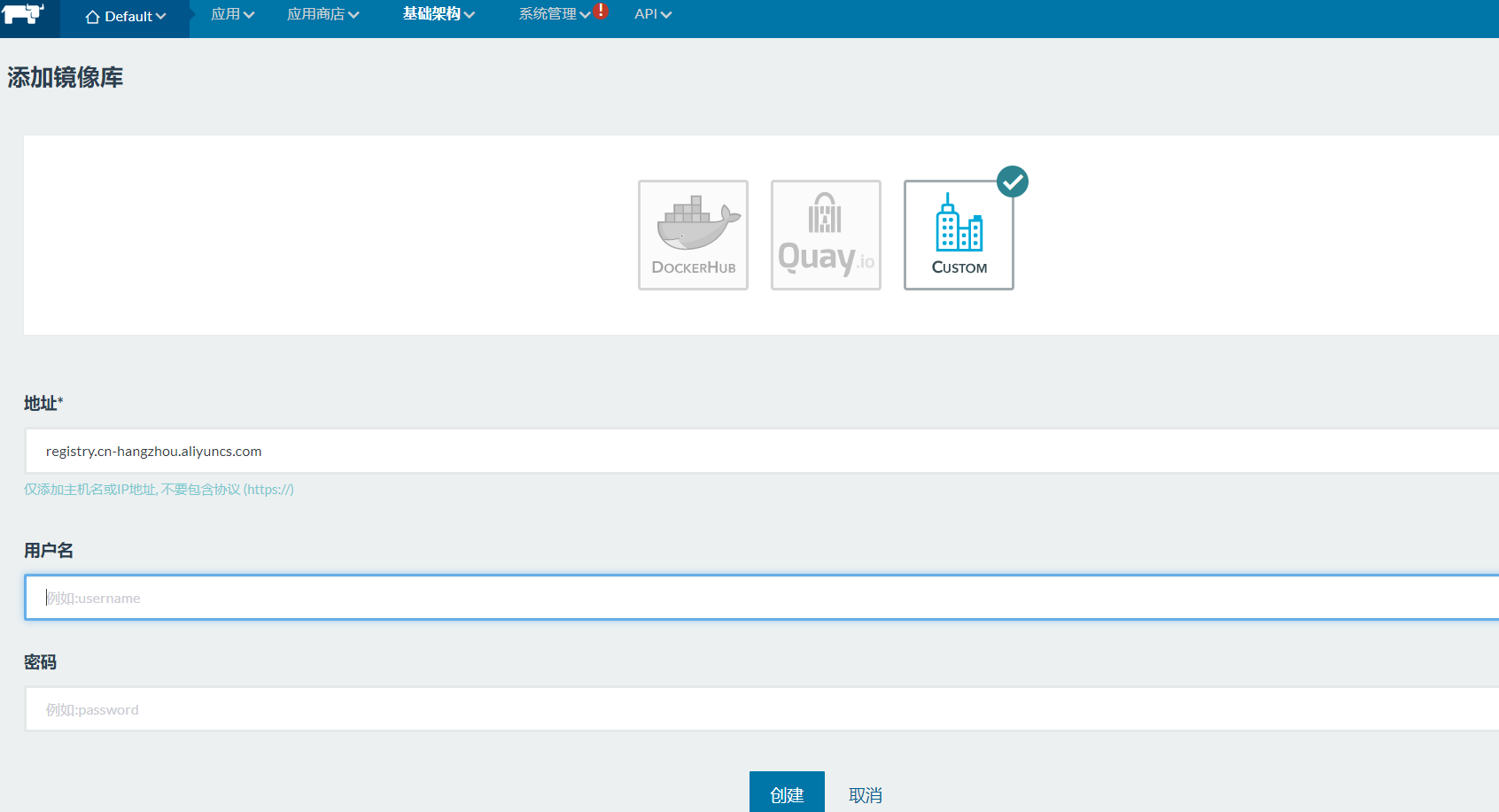Screen dimensions: 1499x812
Task: Focus the 用户名 username input field
Action: click(762, 598)
